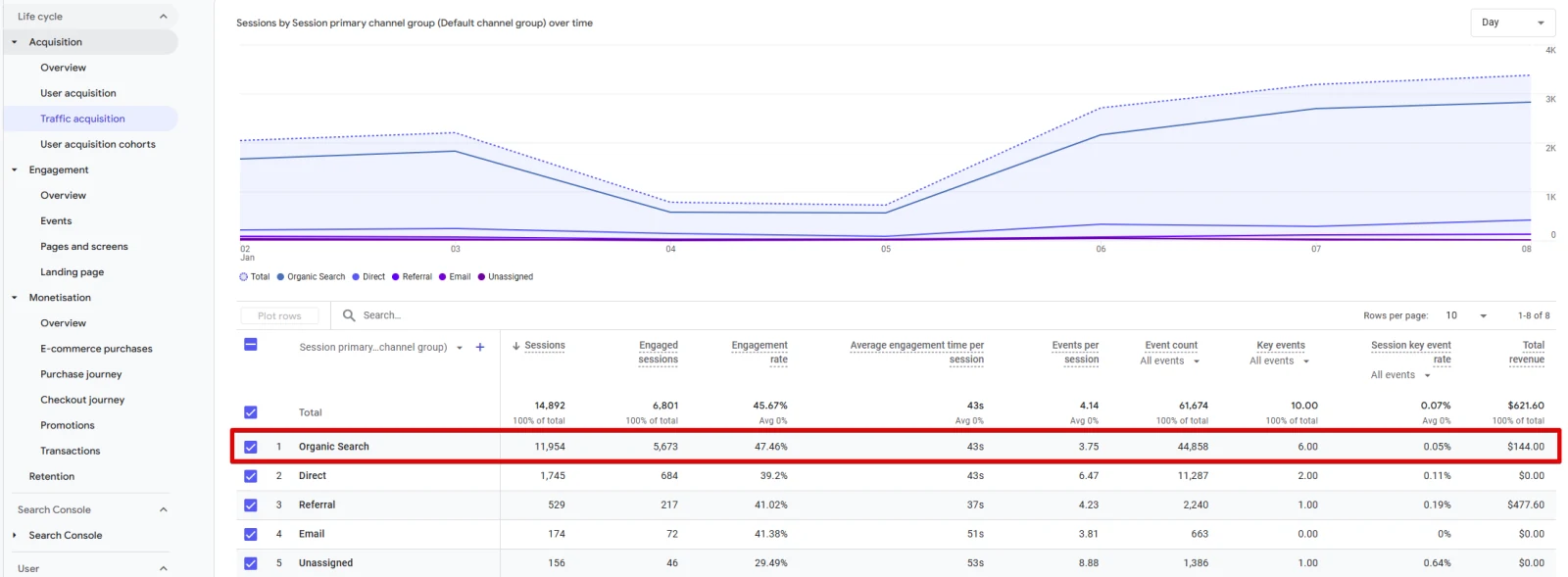Viewport: 1568px width, 577px height.
Task: Open the Rows per page dropdown
Action: pyautogui.click(x=1466, y=315)
